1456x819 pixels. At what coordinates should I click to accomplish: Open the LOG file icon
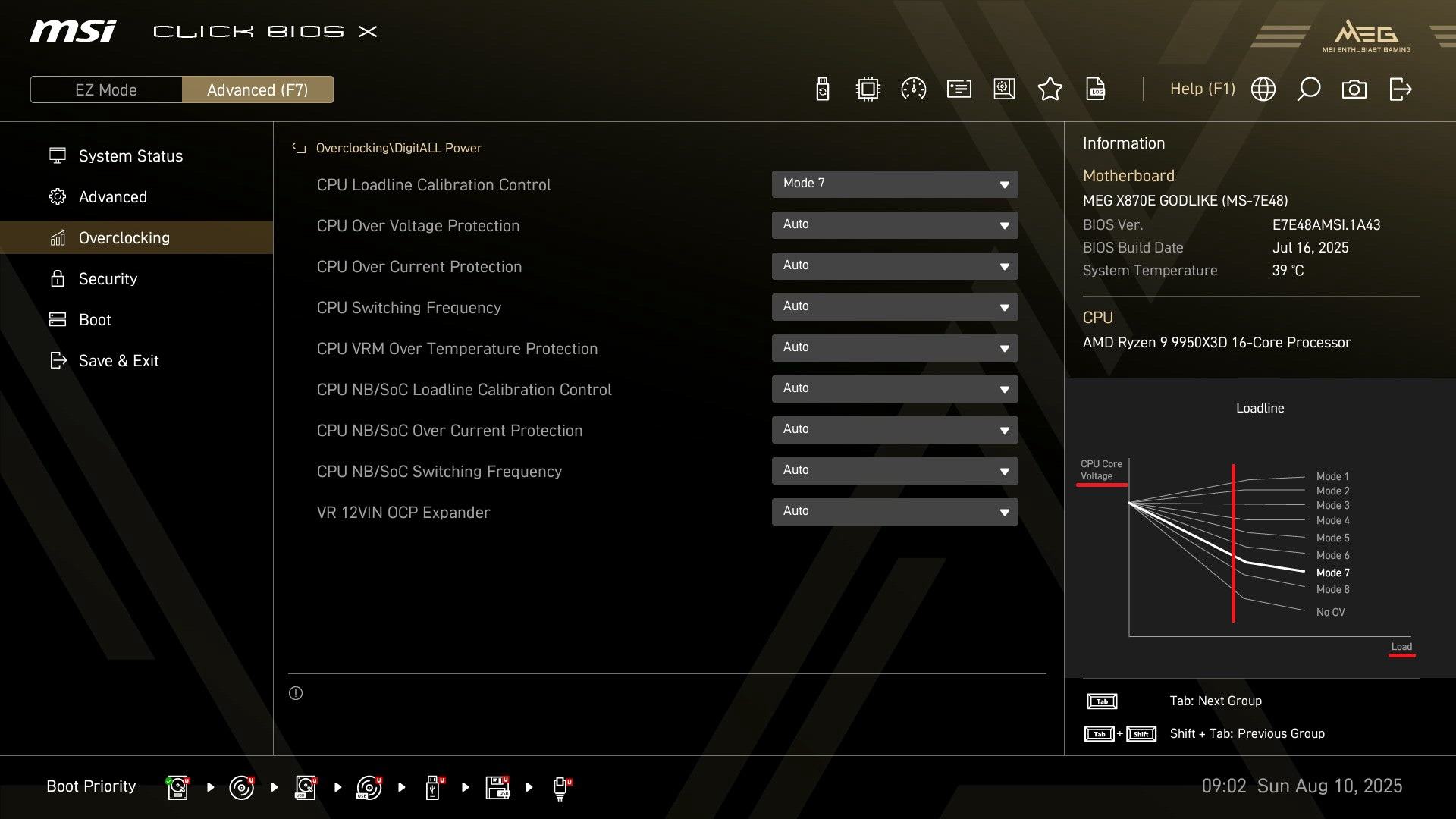[1096, 89]
